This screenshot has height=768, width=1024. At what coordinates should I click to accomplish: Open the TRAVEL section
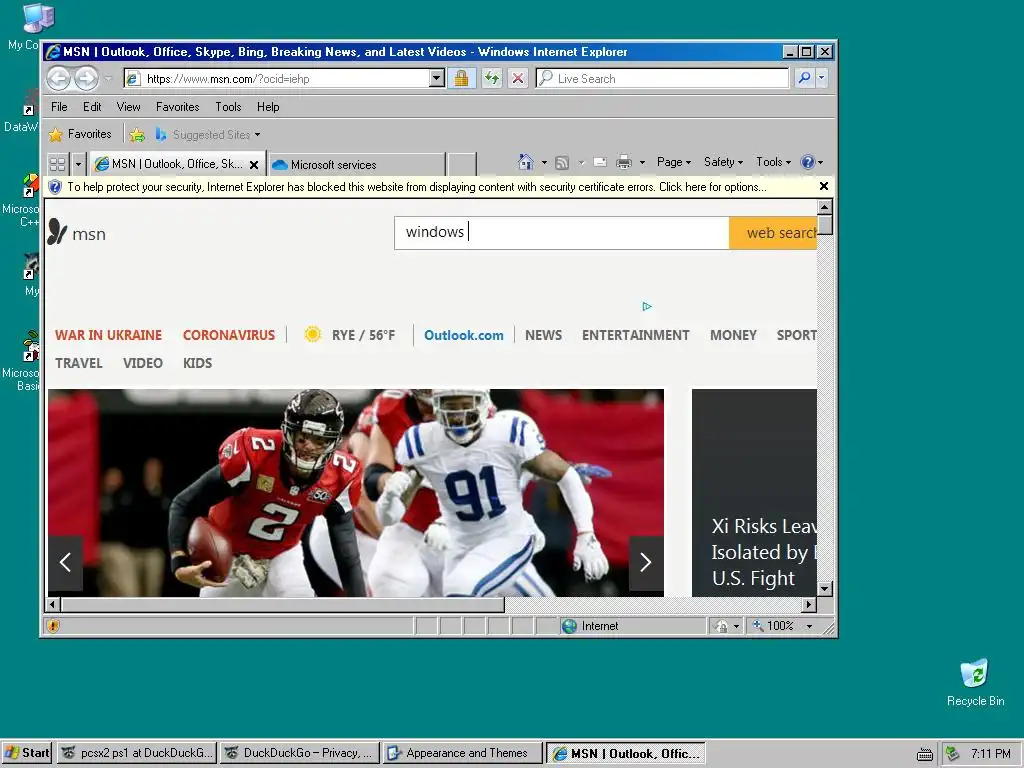79,363
